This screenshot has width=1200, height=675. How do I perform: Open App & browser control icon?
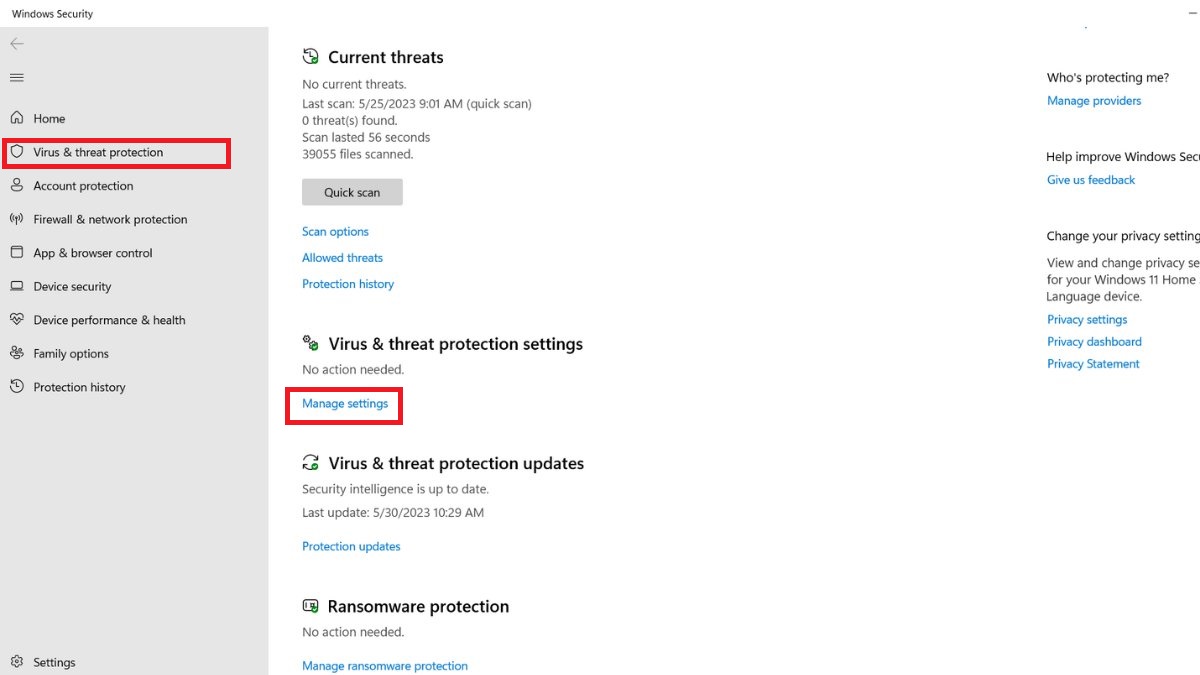[x=16, y=252]
